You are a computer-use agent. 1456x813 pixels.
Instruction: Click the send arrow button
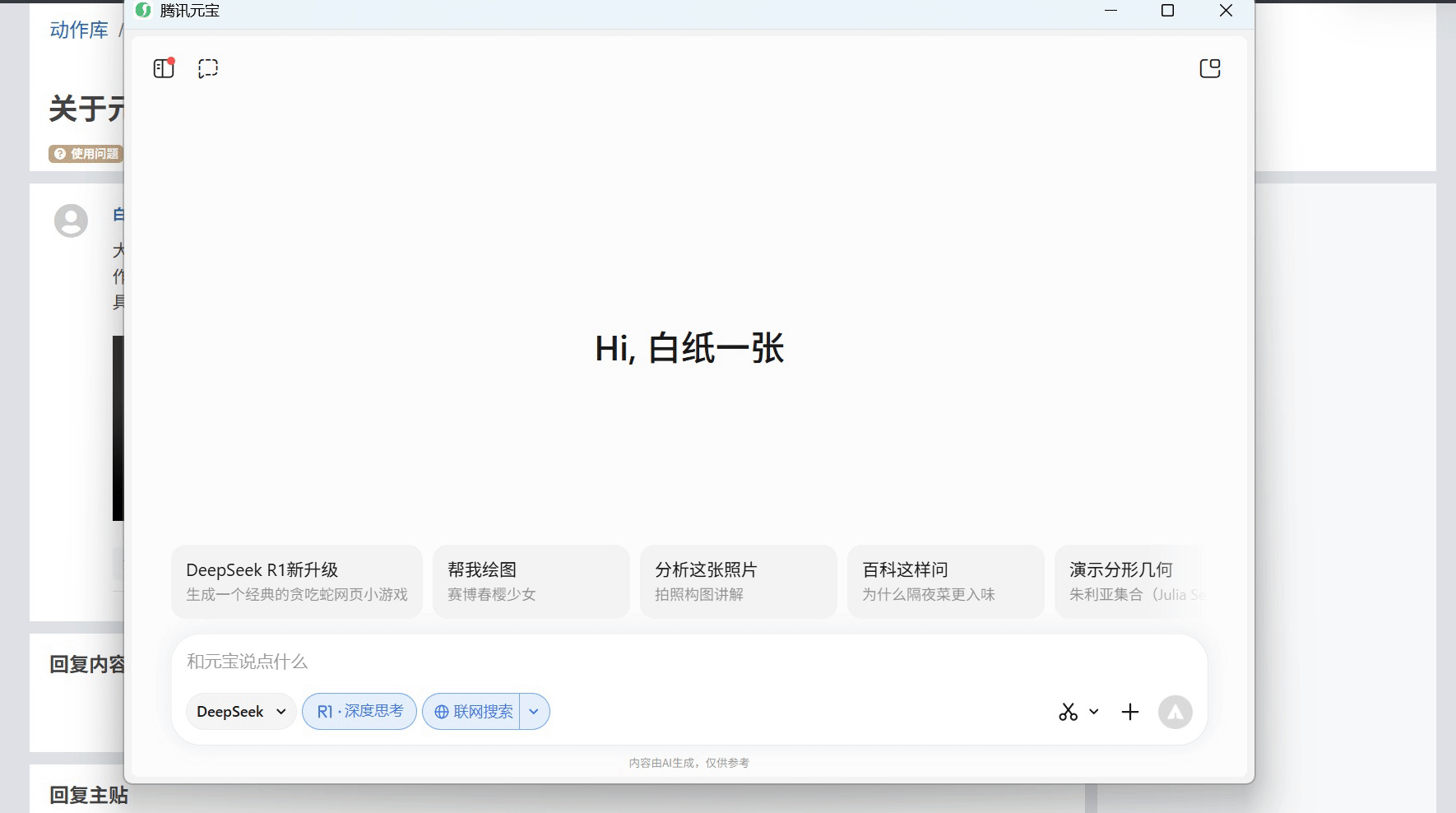pos(1175,712)
